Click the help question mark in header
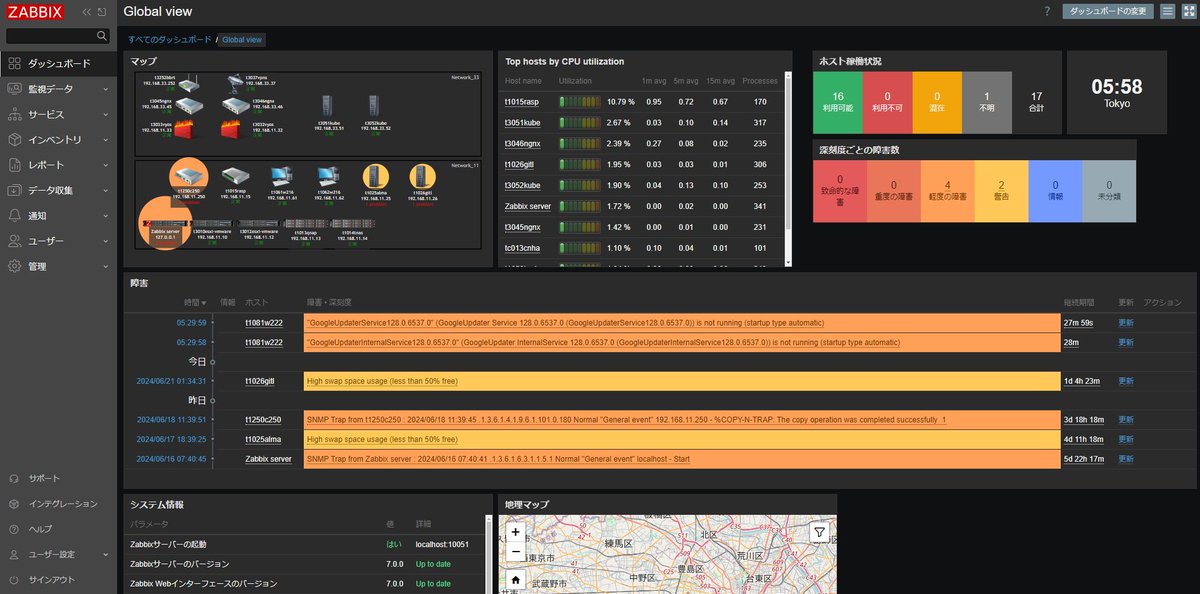The height and width of the screenshot is (594, 1200). click(1047, 12)
